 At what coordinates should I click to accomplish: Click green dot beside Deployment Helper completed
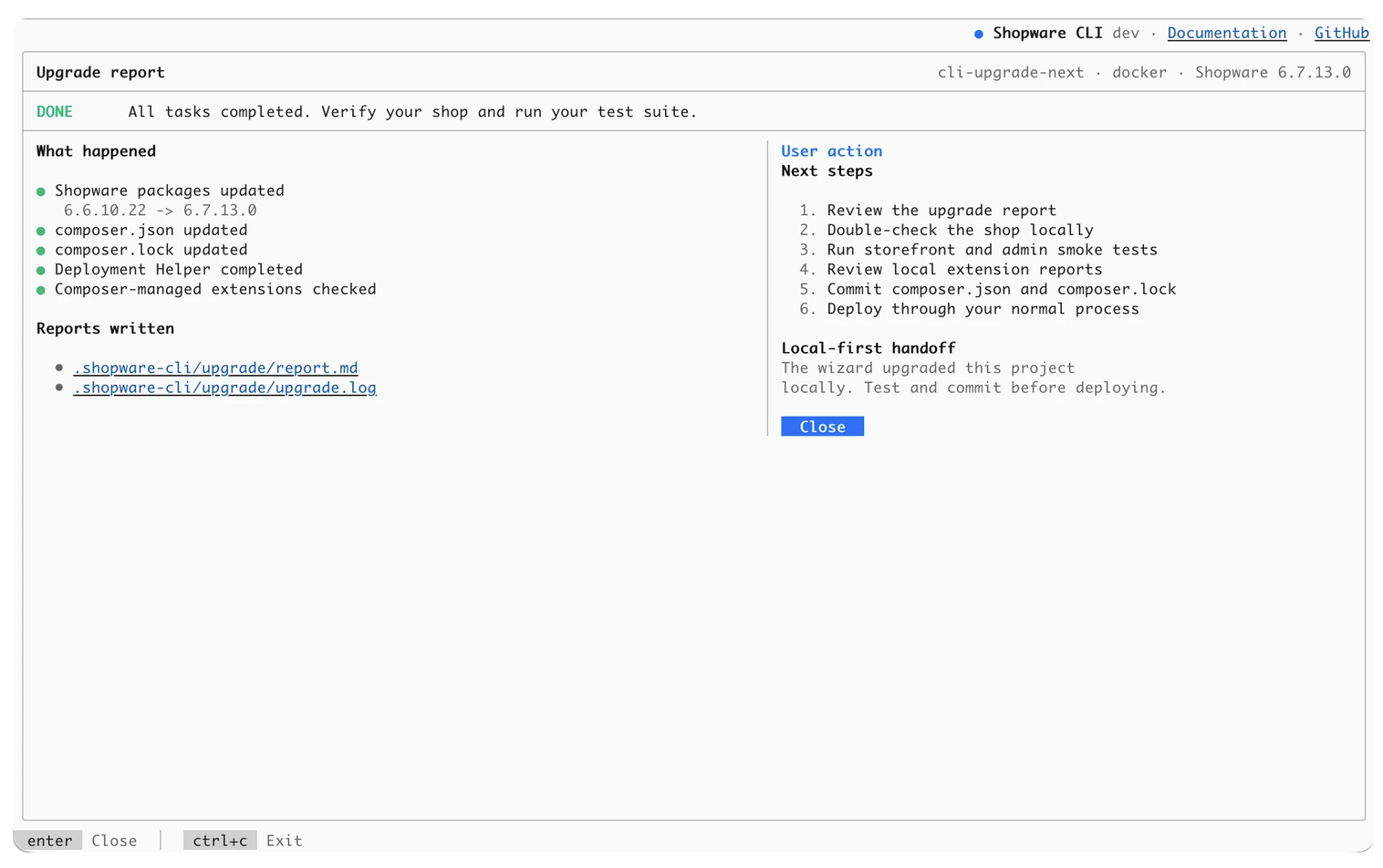tap(41, 271)
